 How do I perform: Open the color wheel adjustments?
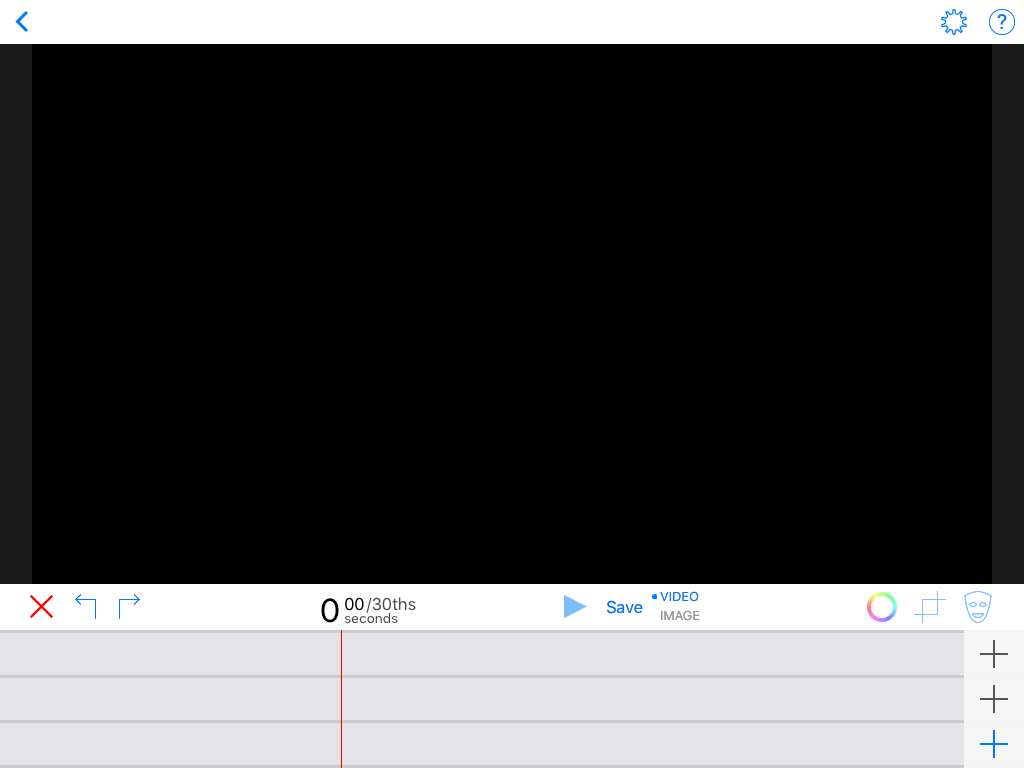[881, 607]
